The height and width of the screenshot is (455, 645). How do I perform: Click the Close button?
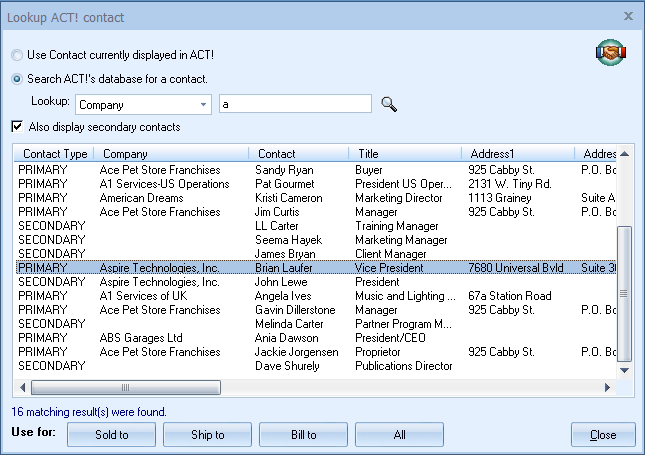pyautogui.click(x=603, y=435)
